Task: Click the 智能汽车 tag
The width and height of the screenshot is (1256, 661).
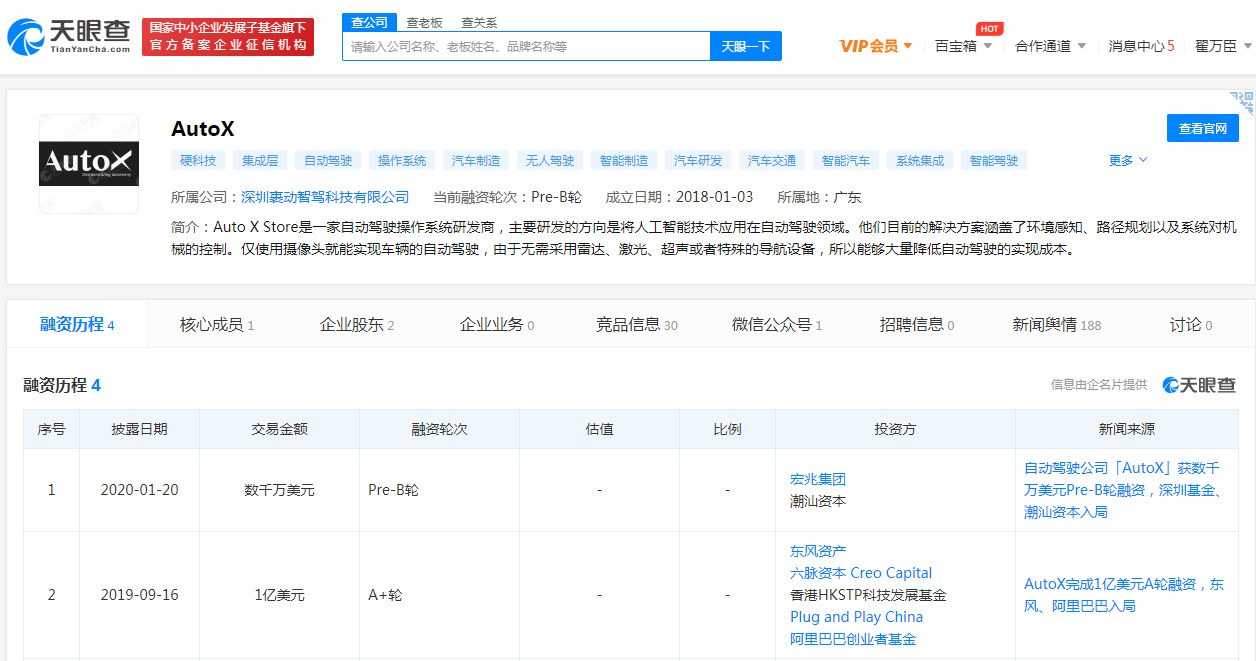Action: (846, 160)
